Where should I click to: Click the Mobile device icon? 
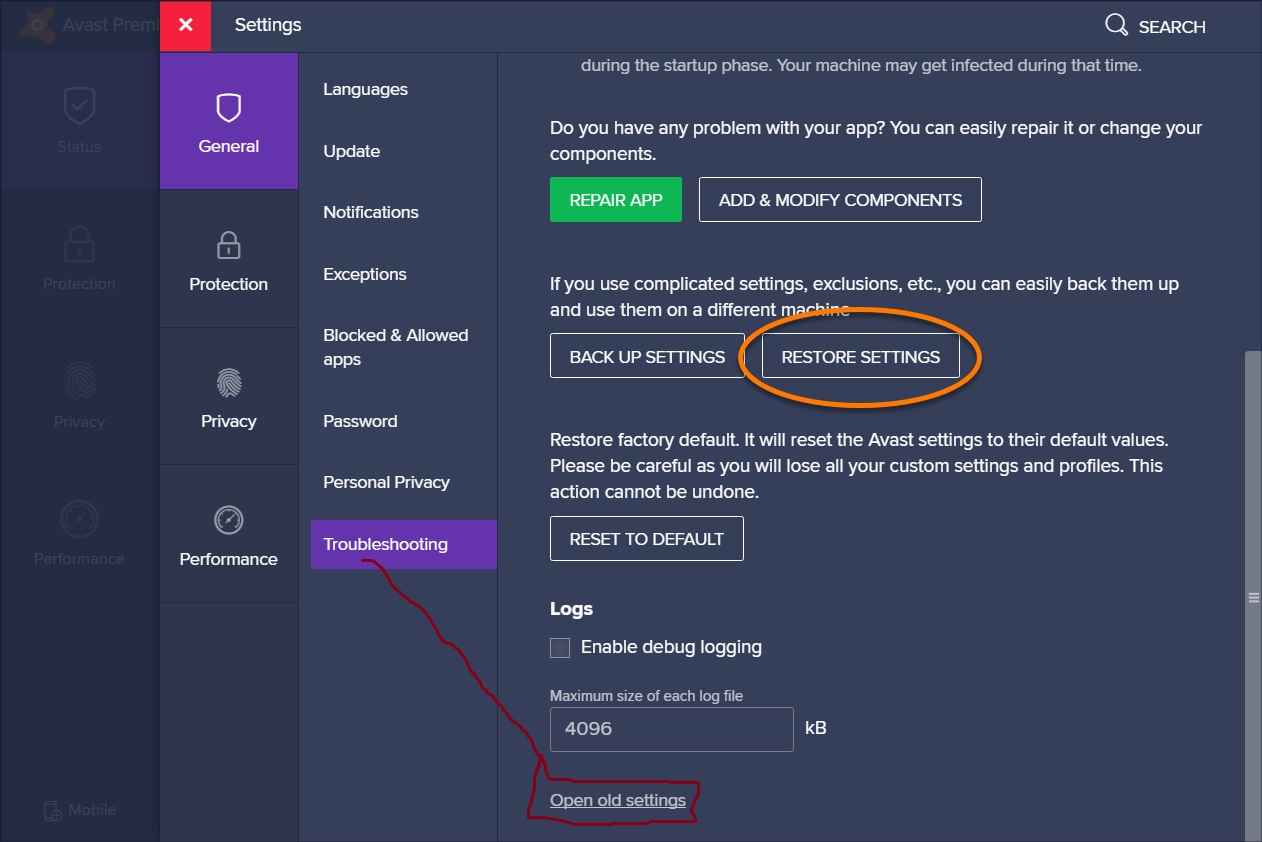(x=53, y=811)
